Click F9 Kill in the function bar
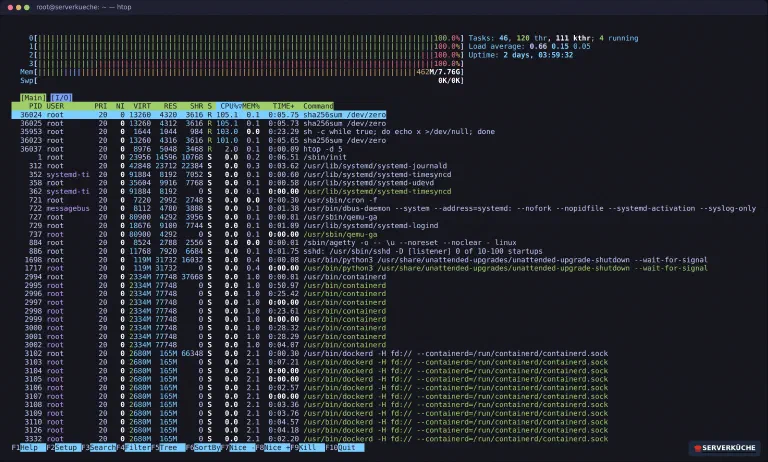This screenshot has height=462, width=768. tap(308, 447)
